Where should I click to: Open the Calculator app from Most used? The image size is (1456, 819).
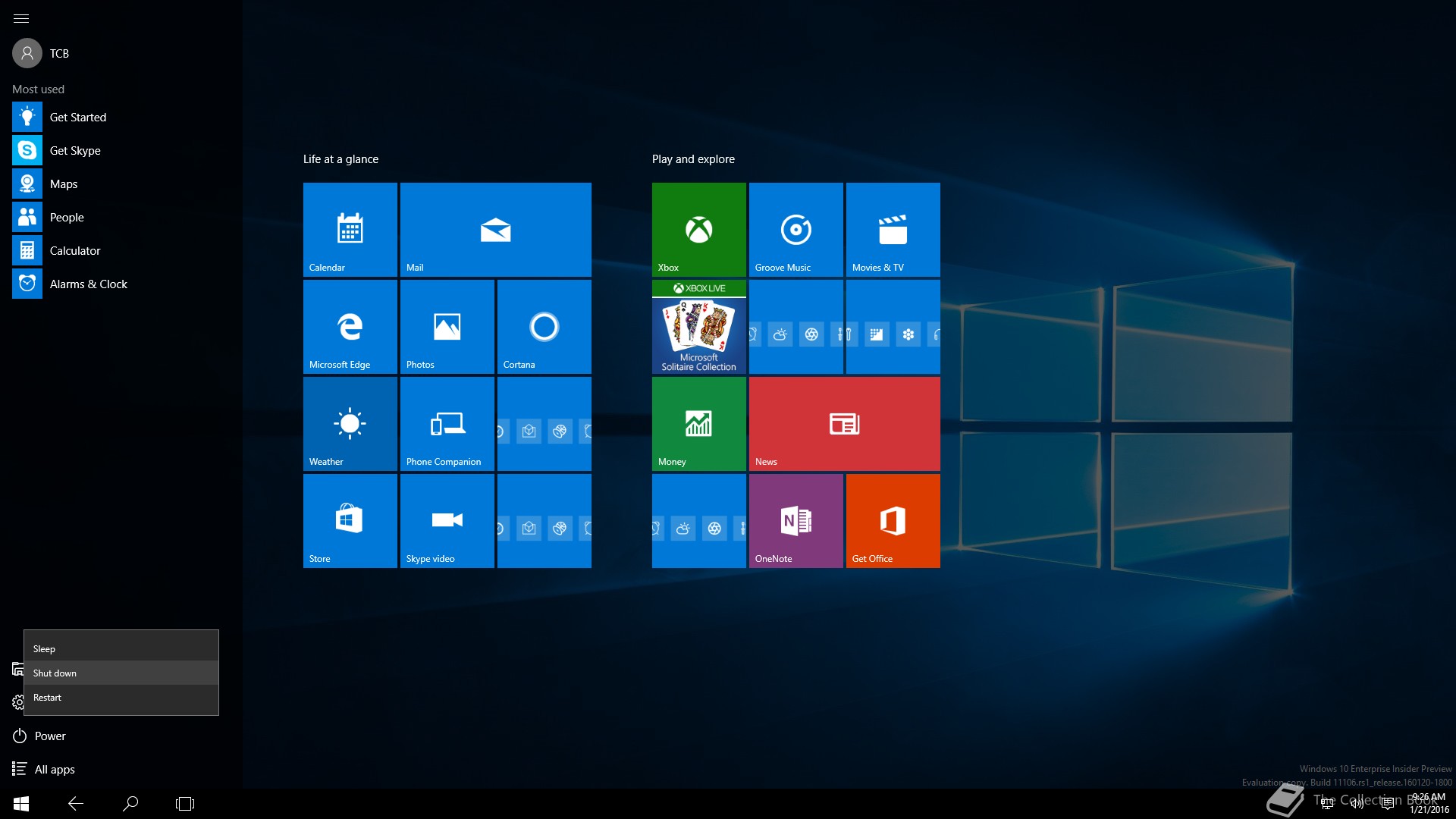(x=74, y=250)
